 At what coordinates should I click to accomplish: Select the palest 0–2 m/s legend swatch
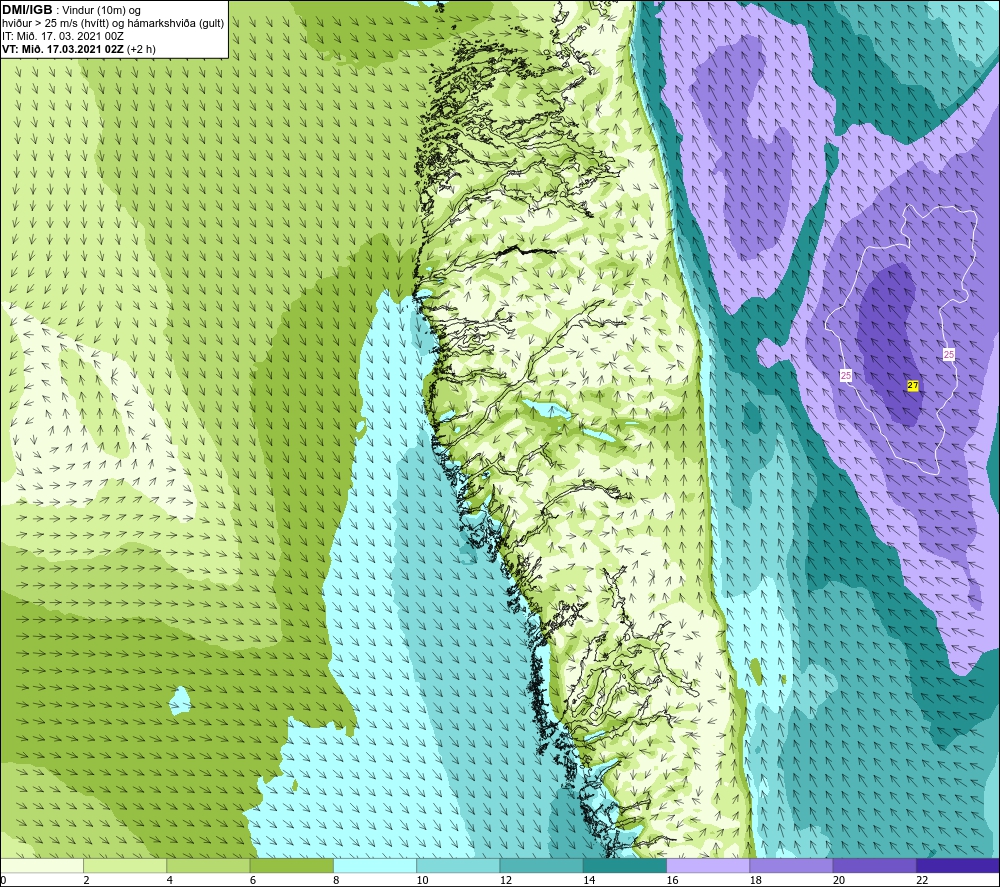[41, 865]
